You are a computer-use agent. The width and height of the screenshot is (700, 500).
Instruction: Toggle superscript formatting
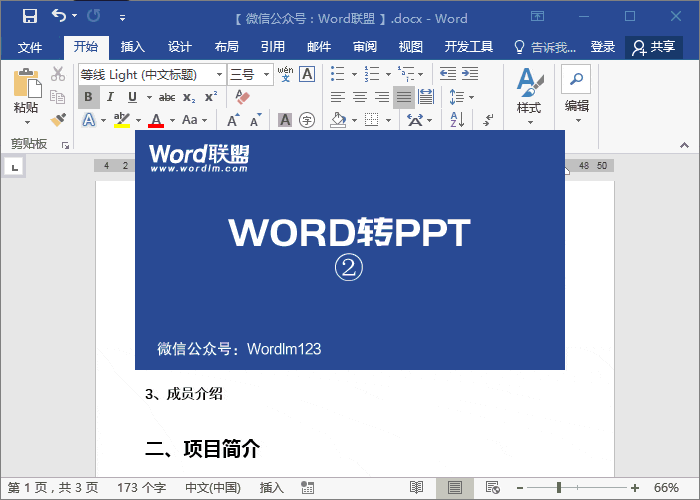[x=211, y=97]
